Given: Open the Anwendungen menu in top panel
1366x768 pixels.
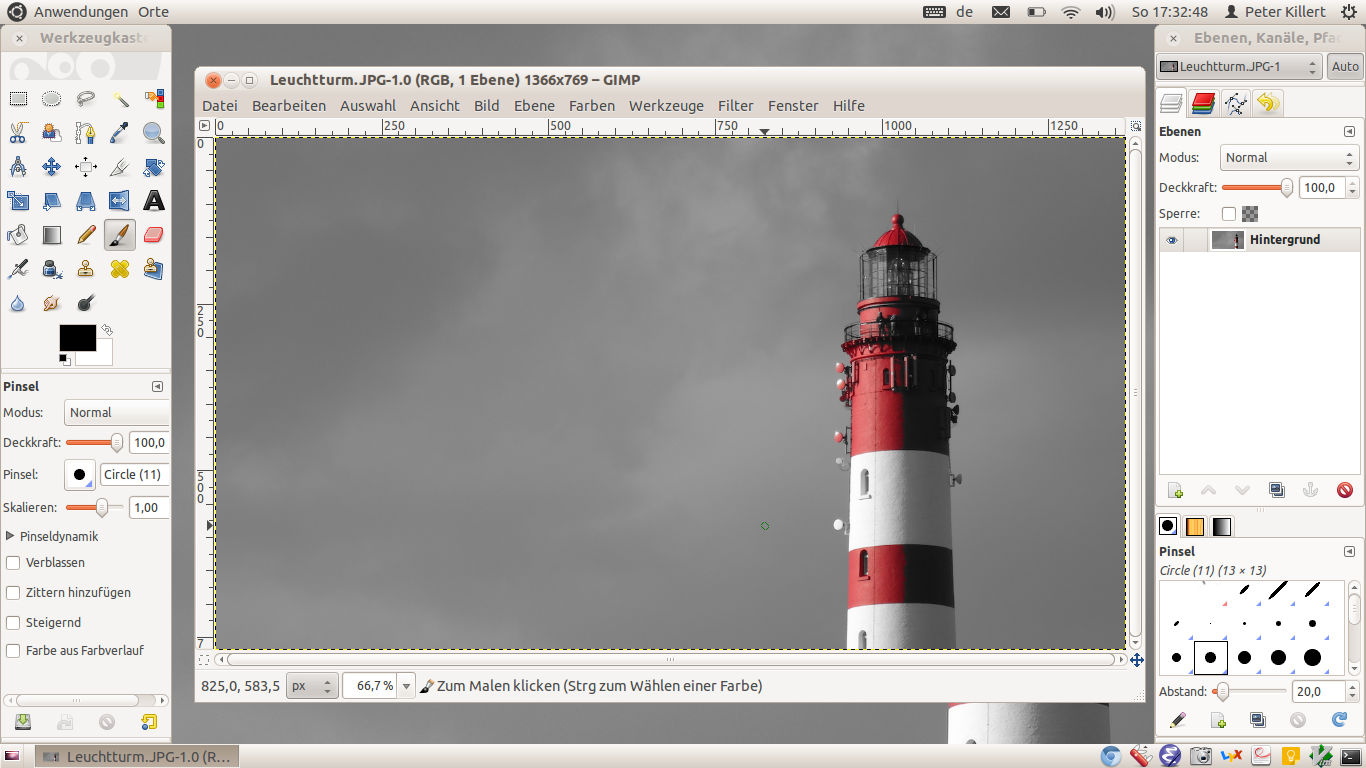Looking at the screenshot, I should (x=81, y=12).
